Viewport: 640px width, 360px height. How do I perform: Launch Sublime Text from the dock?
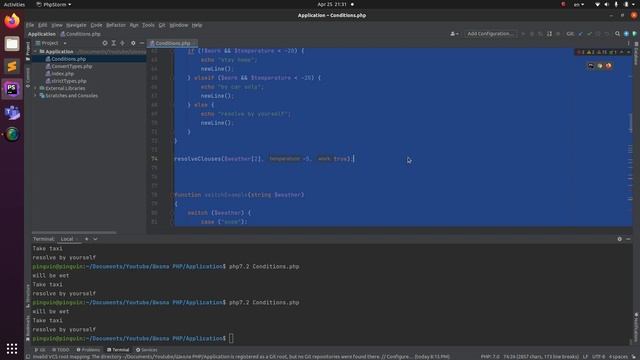click(x=12, y=66)
